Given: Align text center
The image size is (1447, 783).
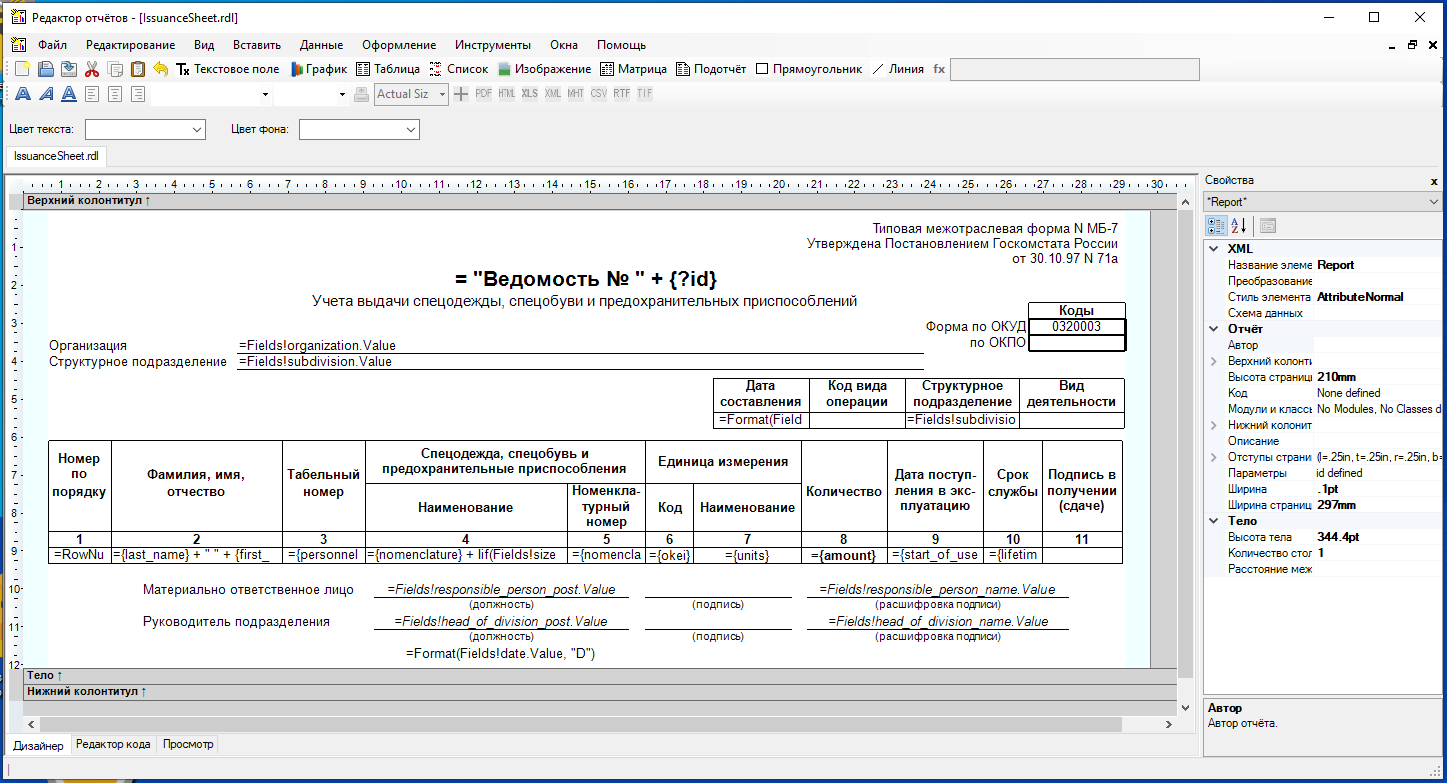Looking at the screenshot, I should 115,94.
